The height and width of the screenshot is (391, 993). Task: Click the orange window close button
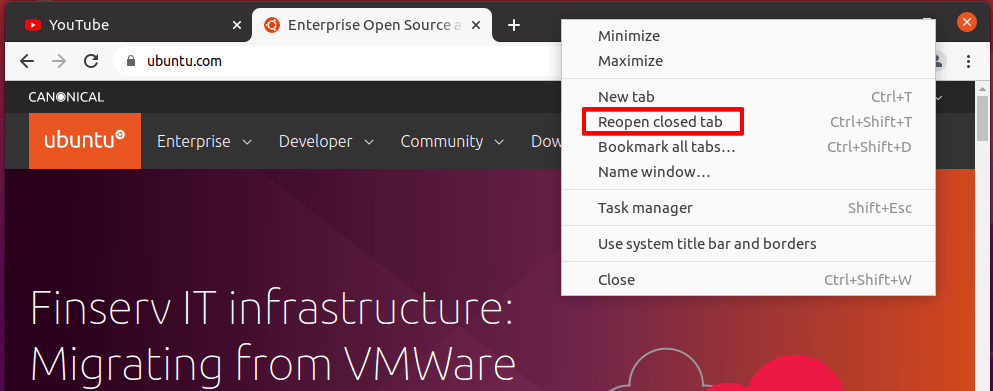[x=966, y=23]
